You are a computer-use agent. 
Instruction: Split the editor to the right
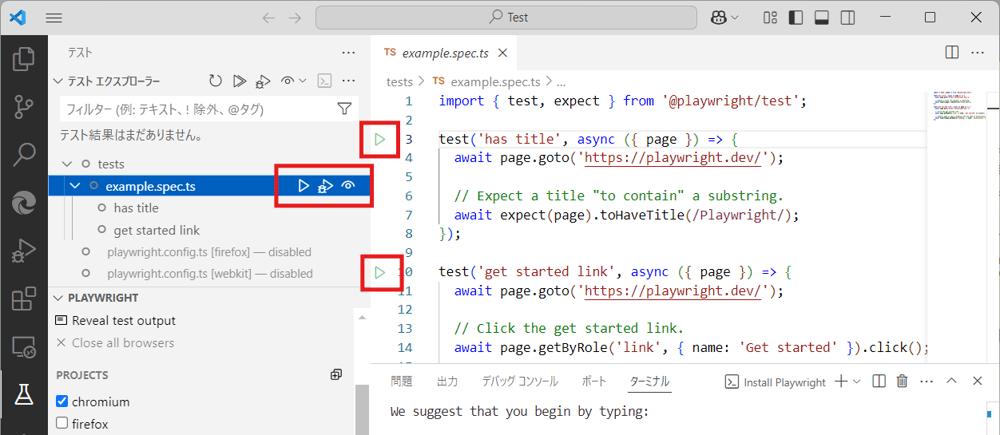952,53
